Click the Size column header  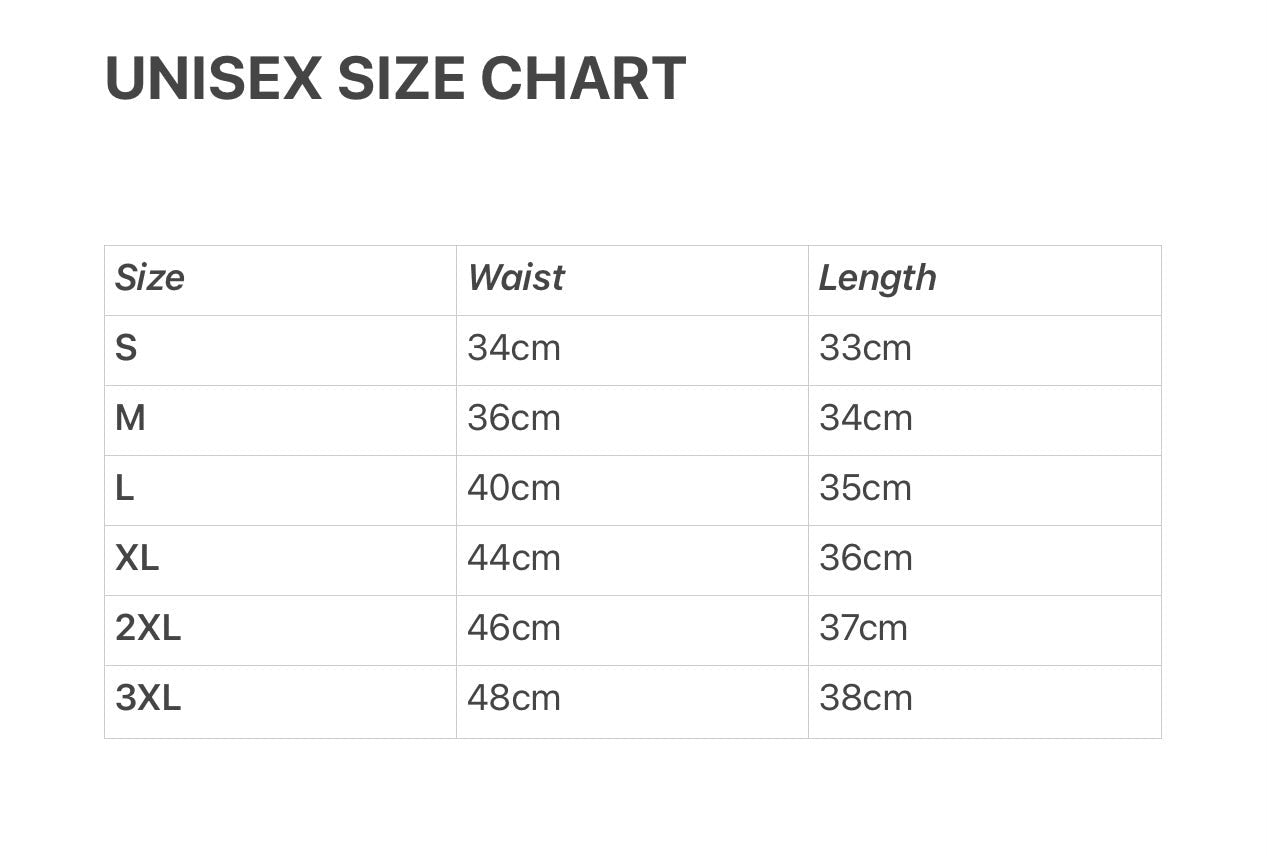coord(150,278)
